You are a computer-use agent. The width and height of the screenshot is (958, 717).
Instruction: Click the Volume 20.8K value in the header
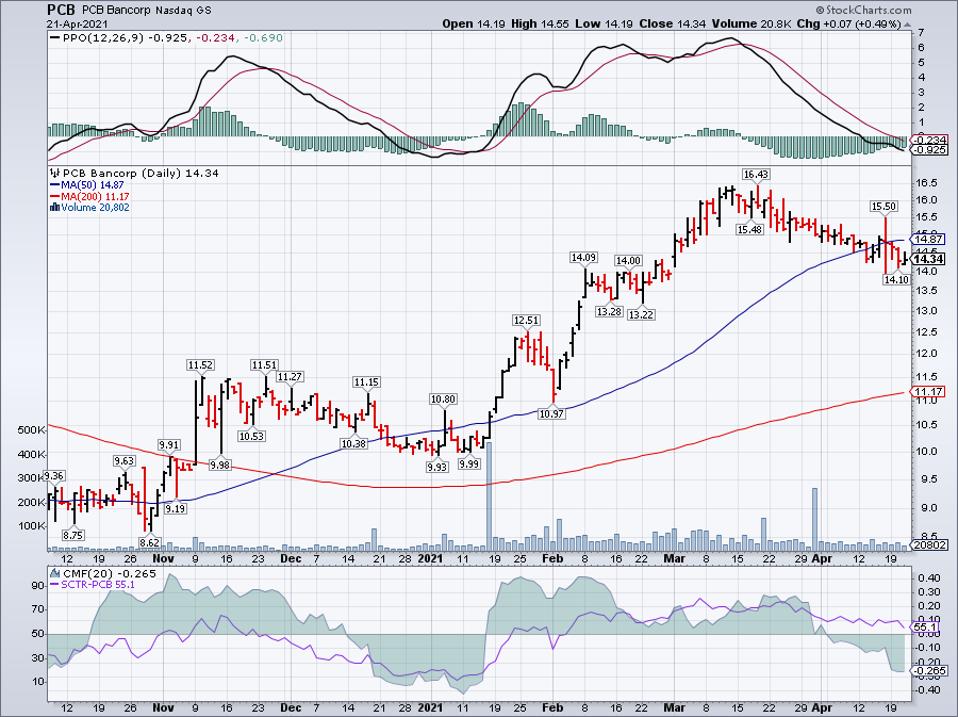point(751,24)
